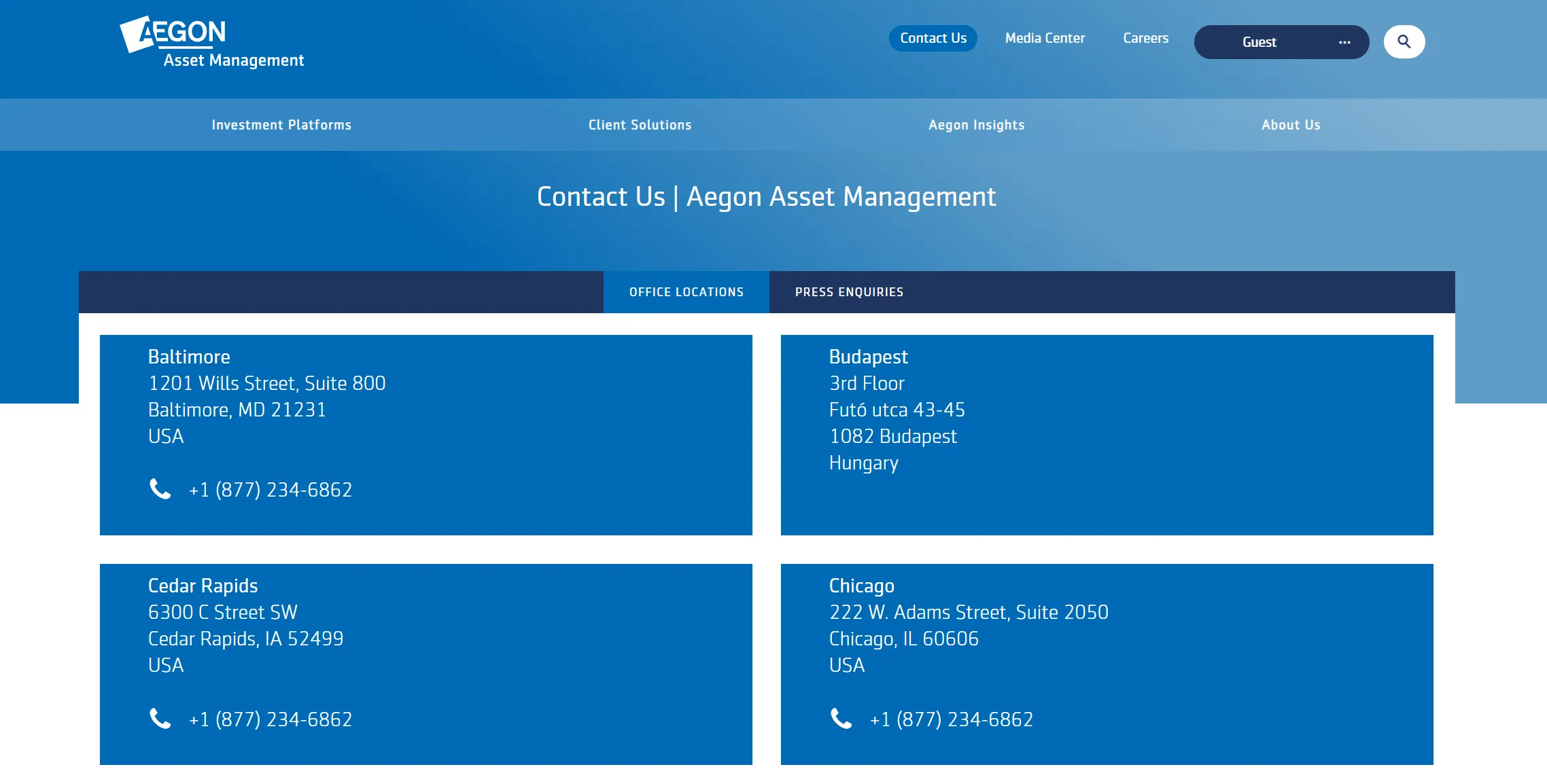Click the Guest user selector
This screenshot has width=1547, height=784.
[x=1281, y=42]
